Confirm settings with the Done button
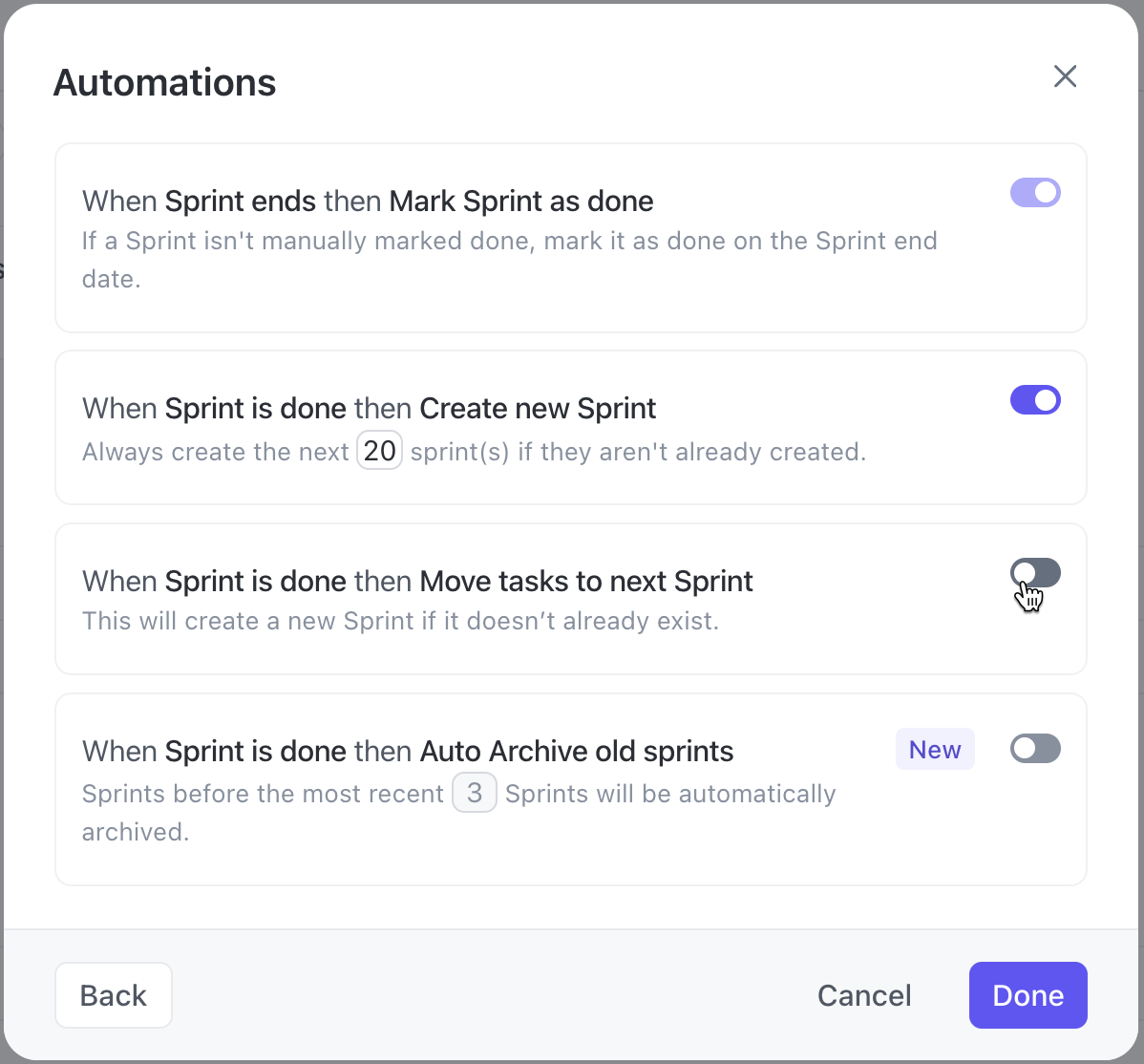Viewport: 1144px width, 1064px height. tap(1027, 995)
